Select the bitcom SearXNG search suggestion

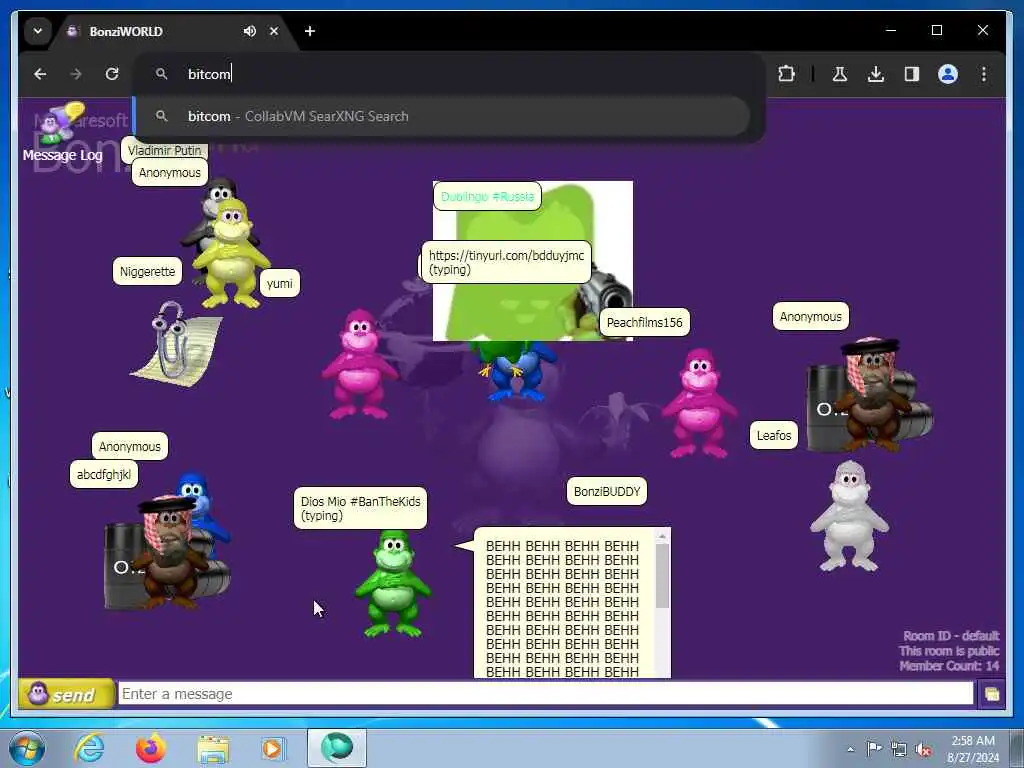443,116
